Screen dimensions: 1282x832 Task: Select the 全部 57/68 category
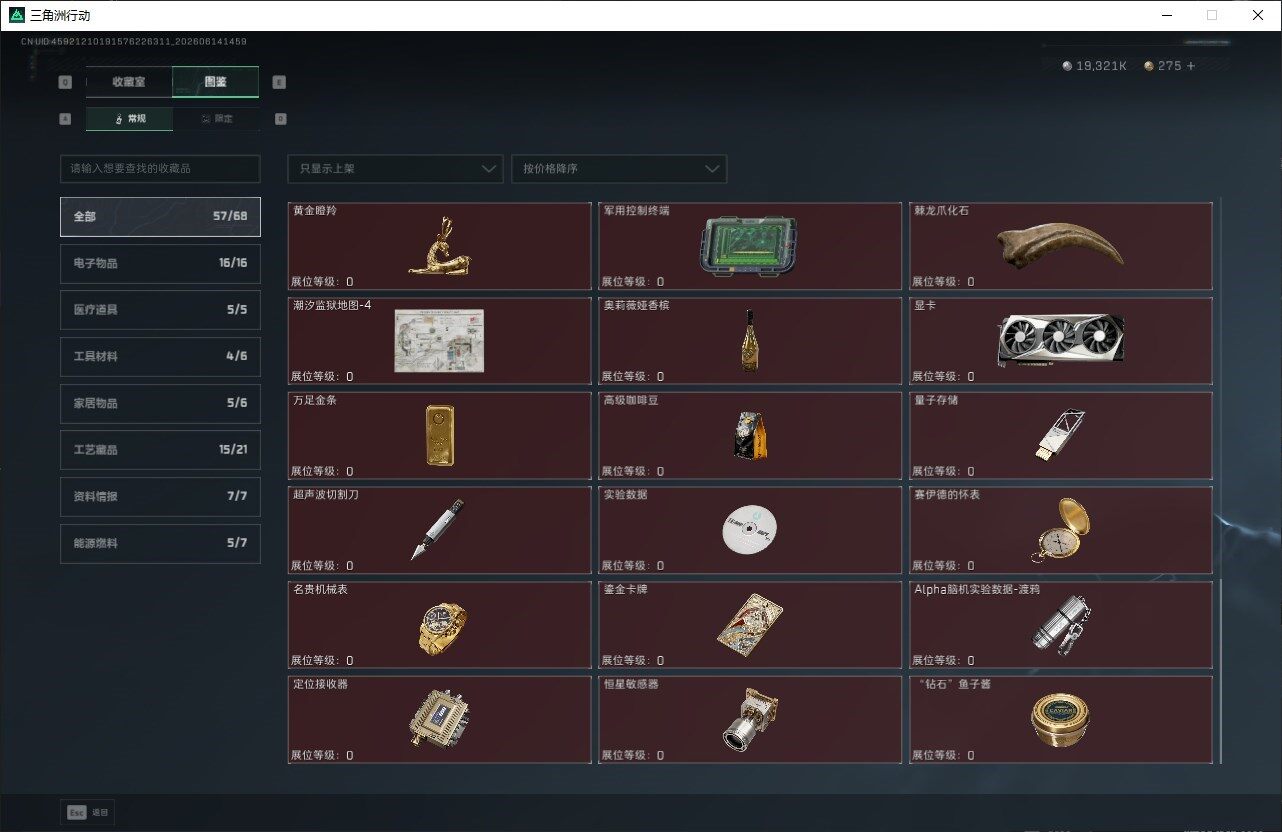point(160,216)
